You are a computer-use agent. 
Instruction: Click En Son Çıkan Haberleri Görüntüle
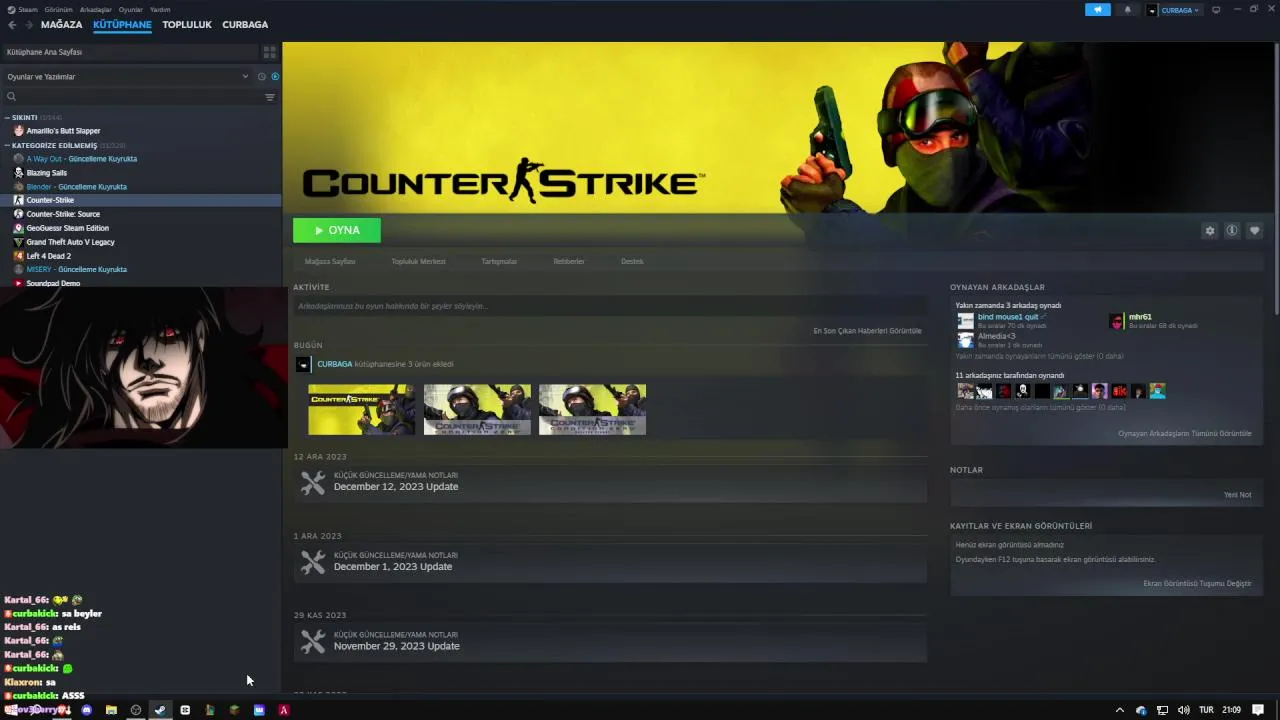coord(867,331)
